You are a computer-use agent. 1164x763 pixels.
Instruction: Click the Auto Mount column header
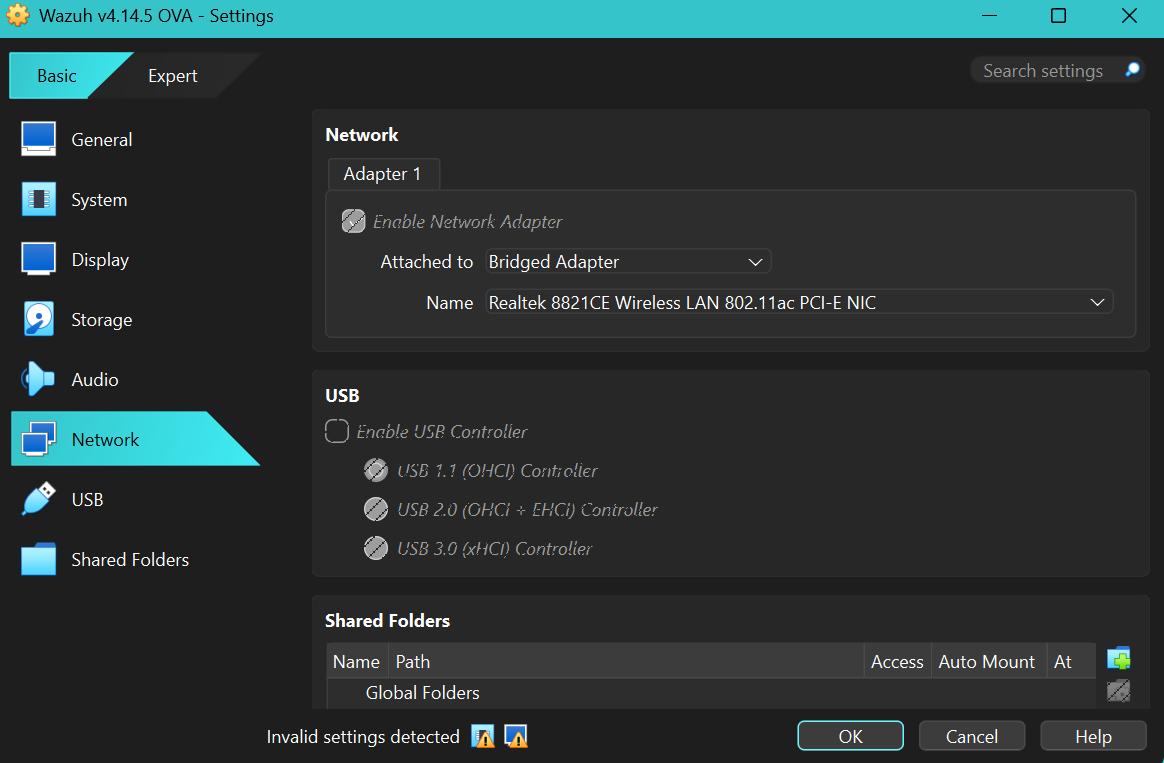pos(987,661)
